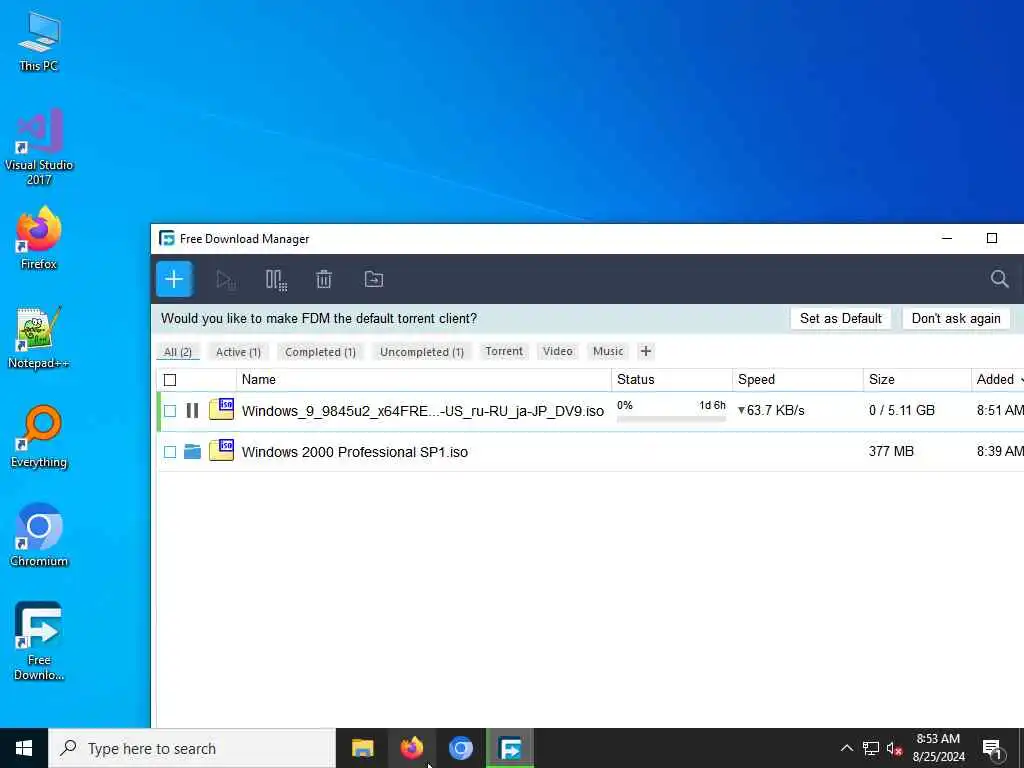
Task: Switch to the Active (1) filter tab
Action: point(238,352)
